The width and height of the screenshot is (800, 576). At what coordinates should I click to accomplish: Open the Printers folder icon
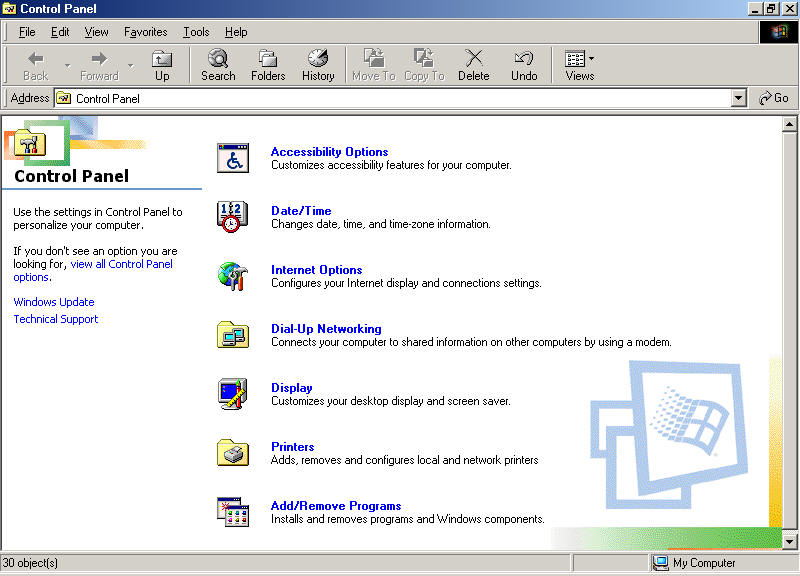(233, 453)
